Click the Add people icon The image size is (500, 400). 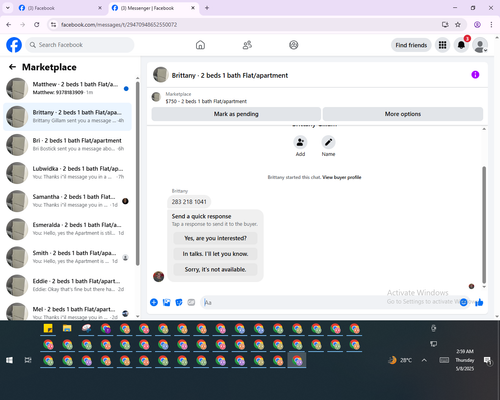[x=300, y=142]
